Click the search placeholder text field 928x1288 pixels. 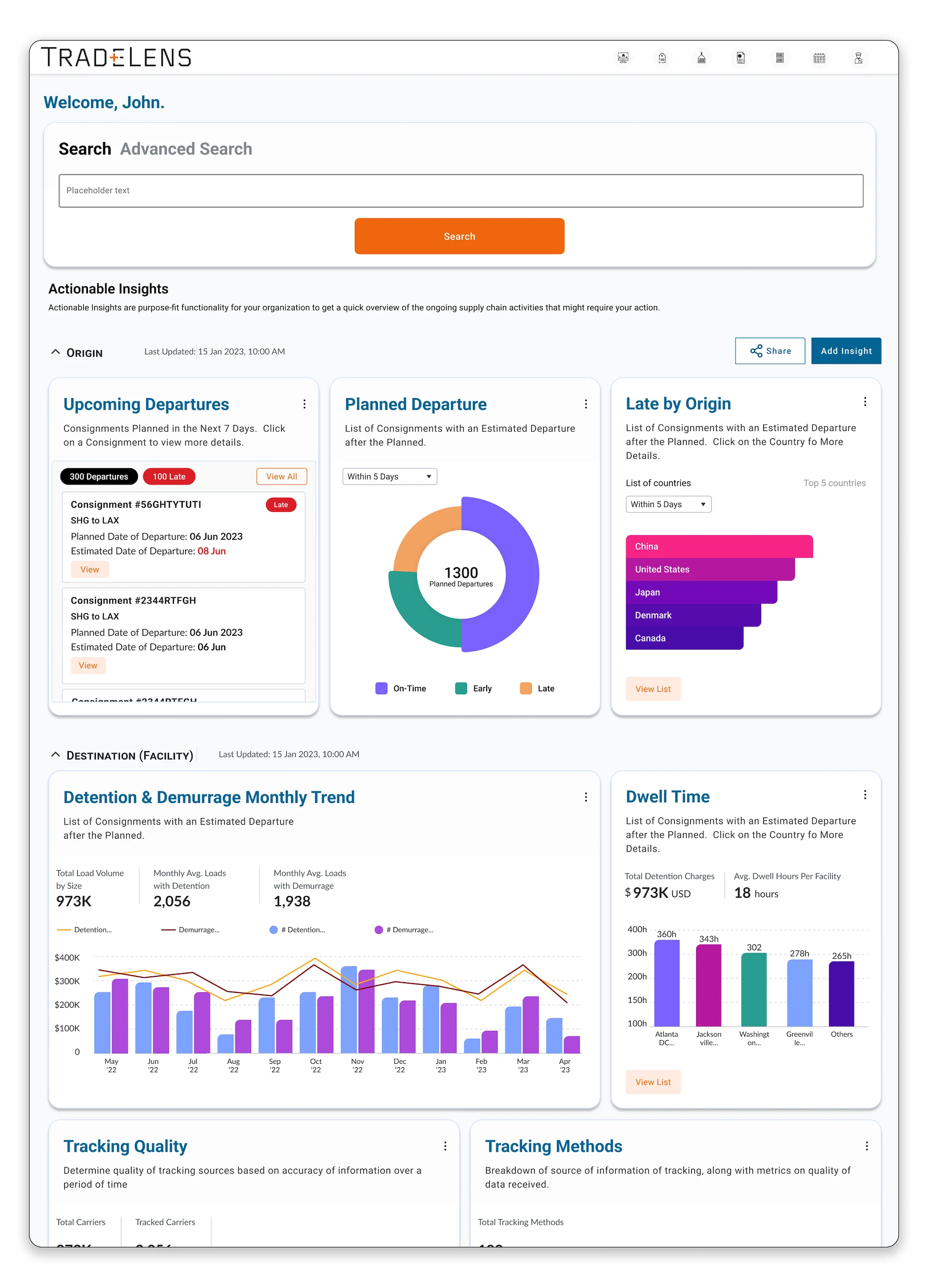461,191
